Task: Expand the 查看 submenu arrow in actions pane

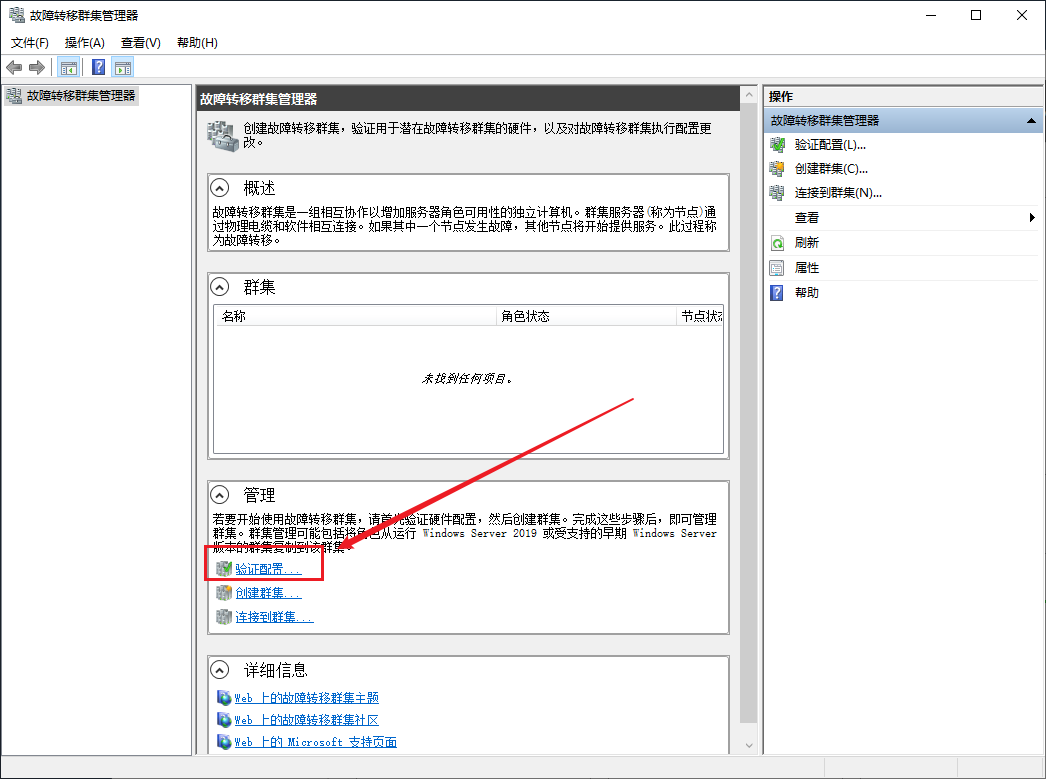Action: 1032,218
